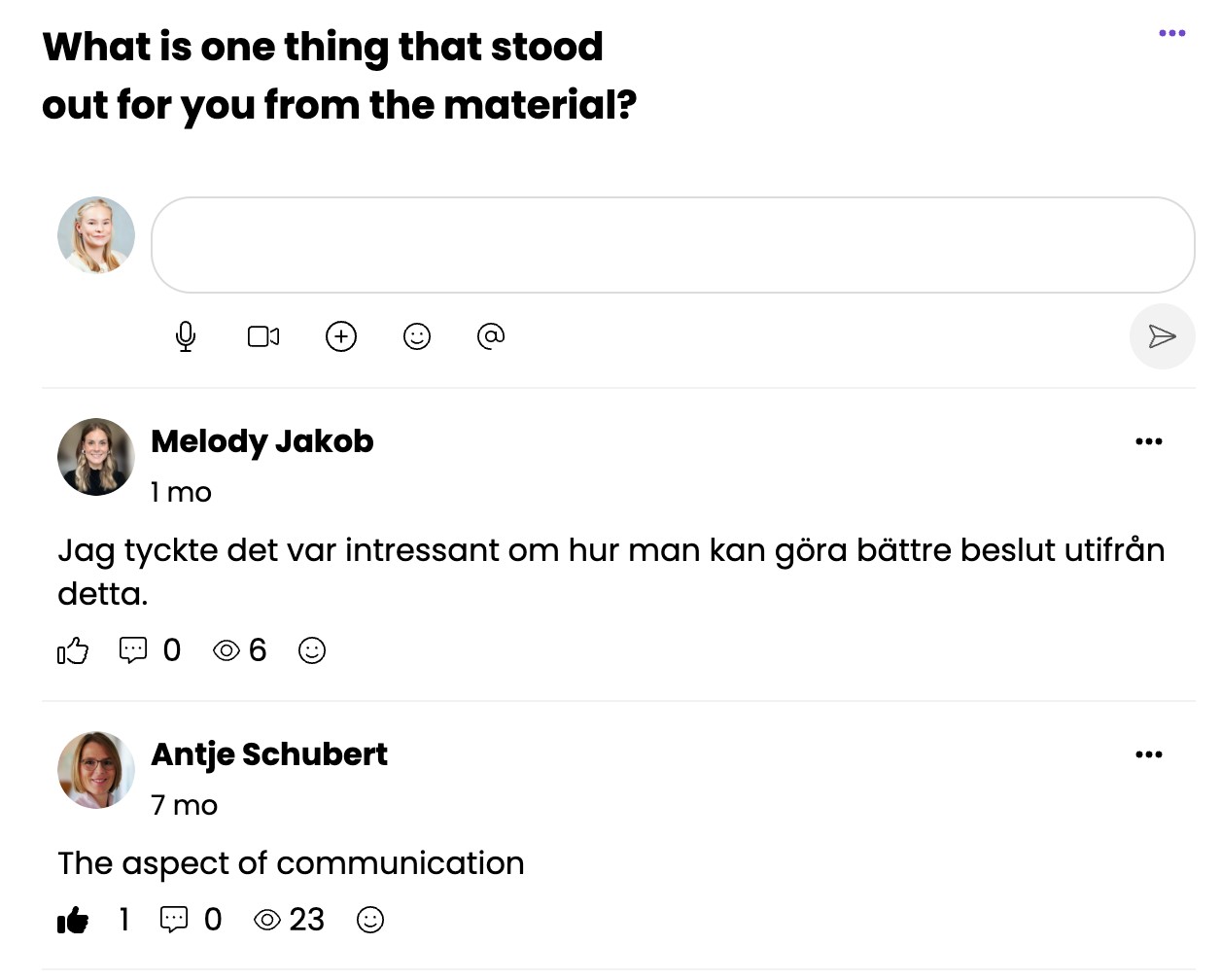1221x980 pixels.
Task: Click reply icon on Melody Jakob's comment
Action: 133,649
